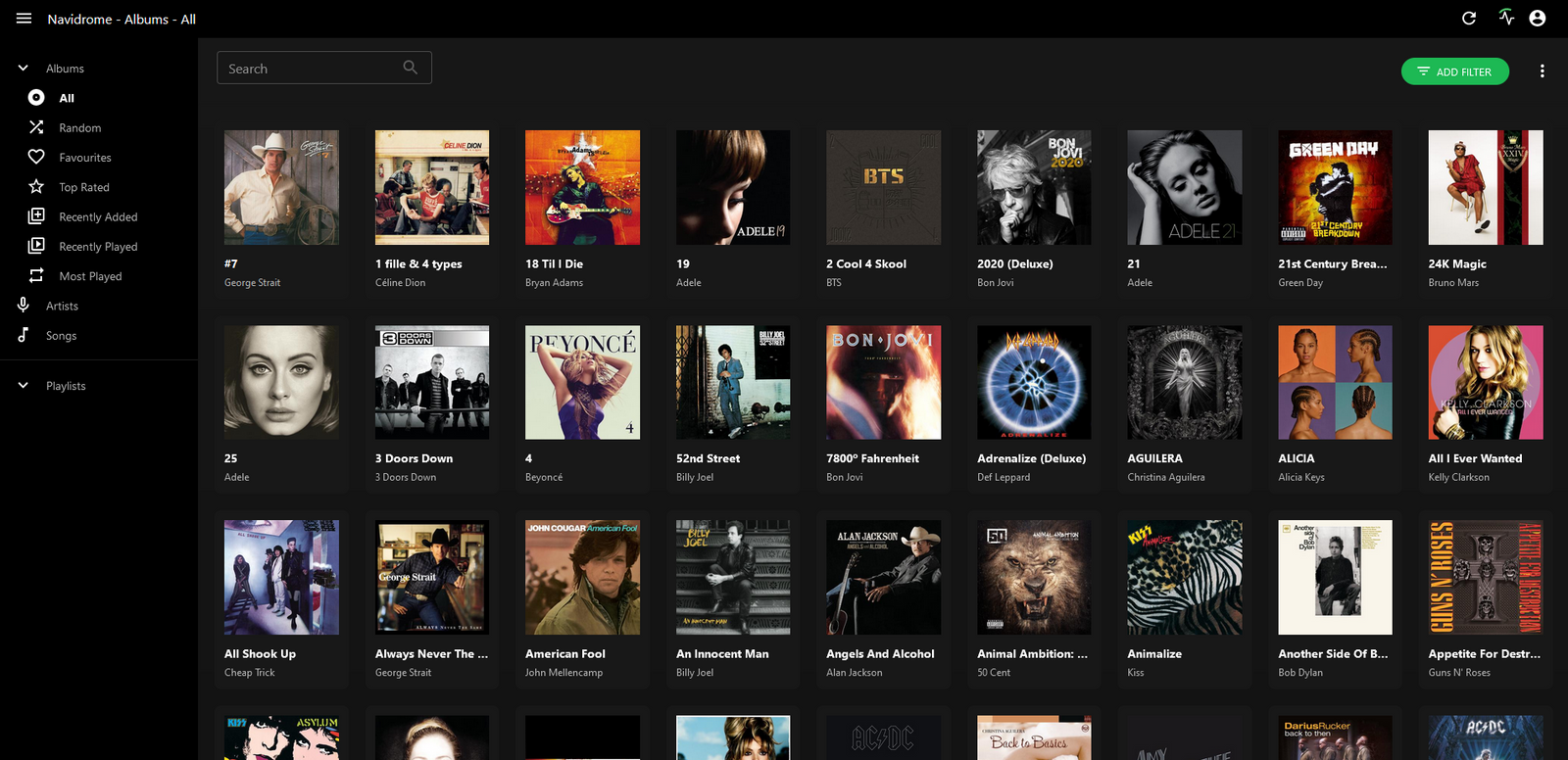
Task: Open the 2 Cool 4 Skool album cover
Action: pyautogui.click(x=884, y=187)
